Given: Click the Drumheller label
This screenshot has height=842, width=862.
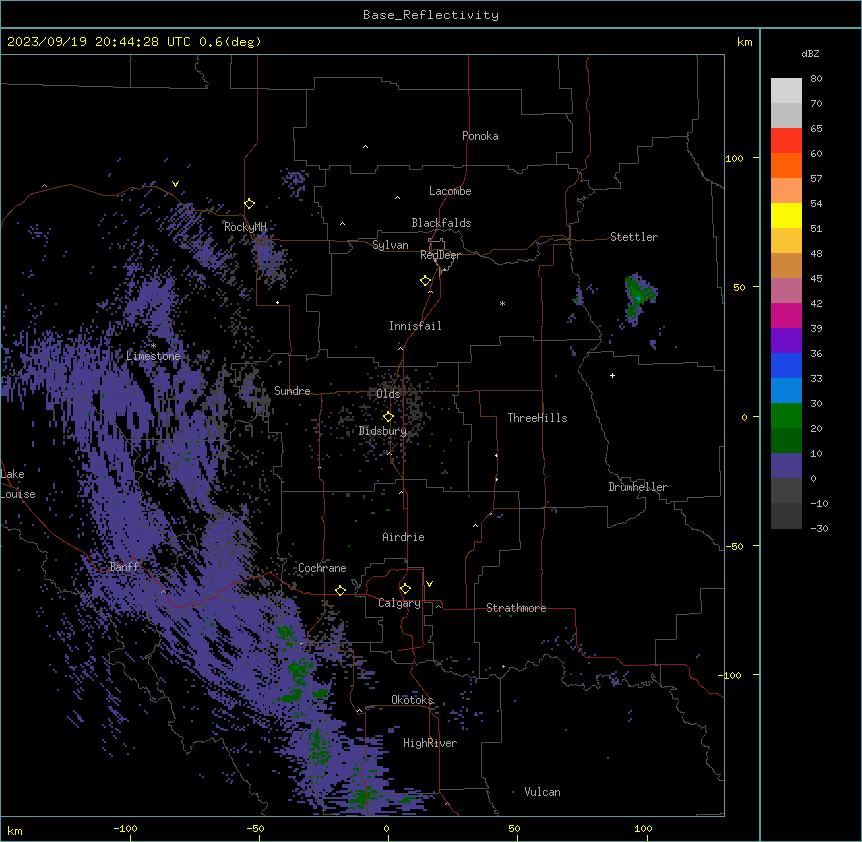Looking at the screenshot, I should pos(638,487).
